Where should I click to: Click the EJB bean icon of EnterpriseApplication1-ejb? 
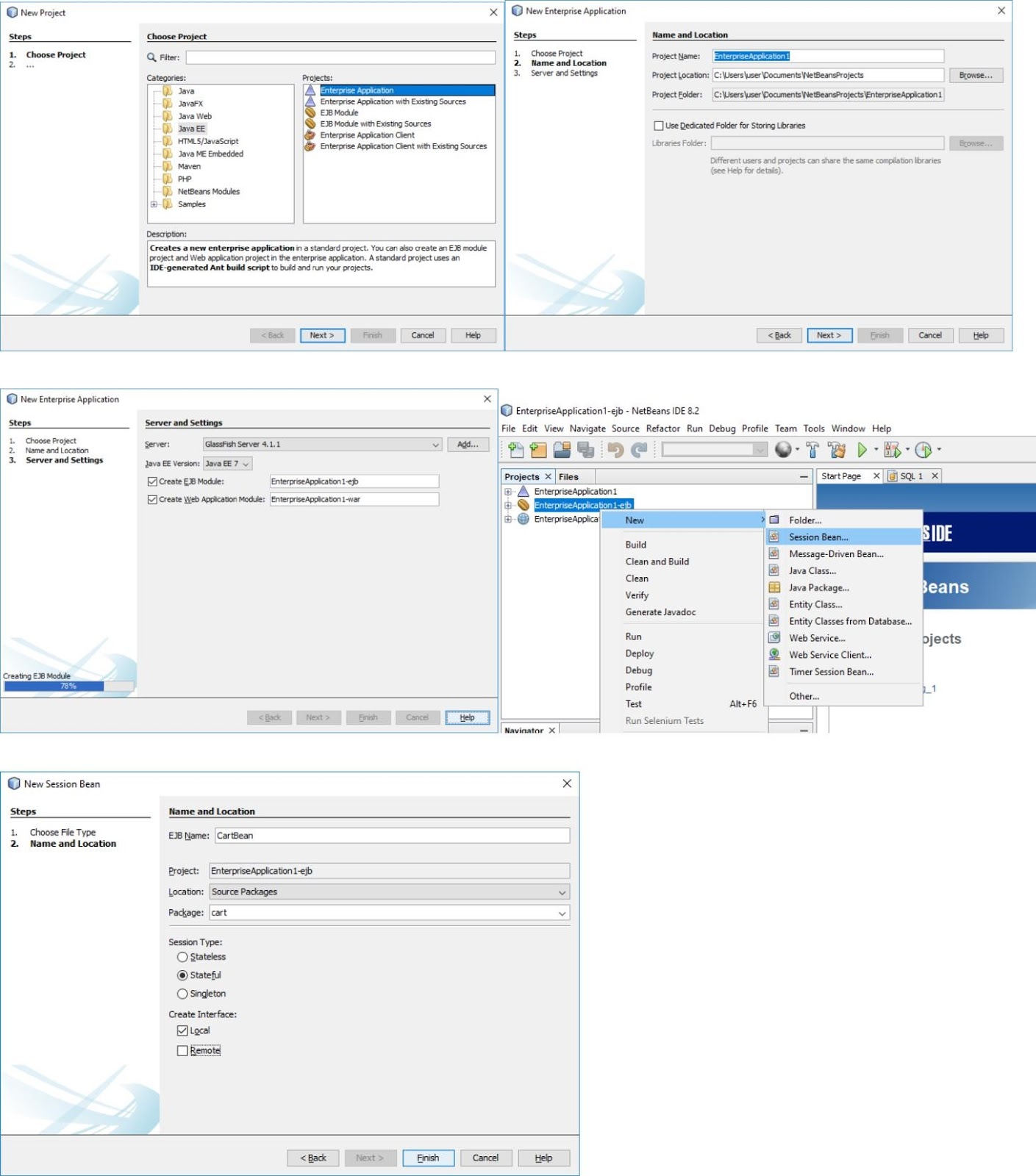click(524, 505)
